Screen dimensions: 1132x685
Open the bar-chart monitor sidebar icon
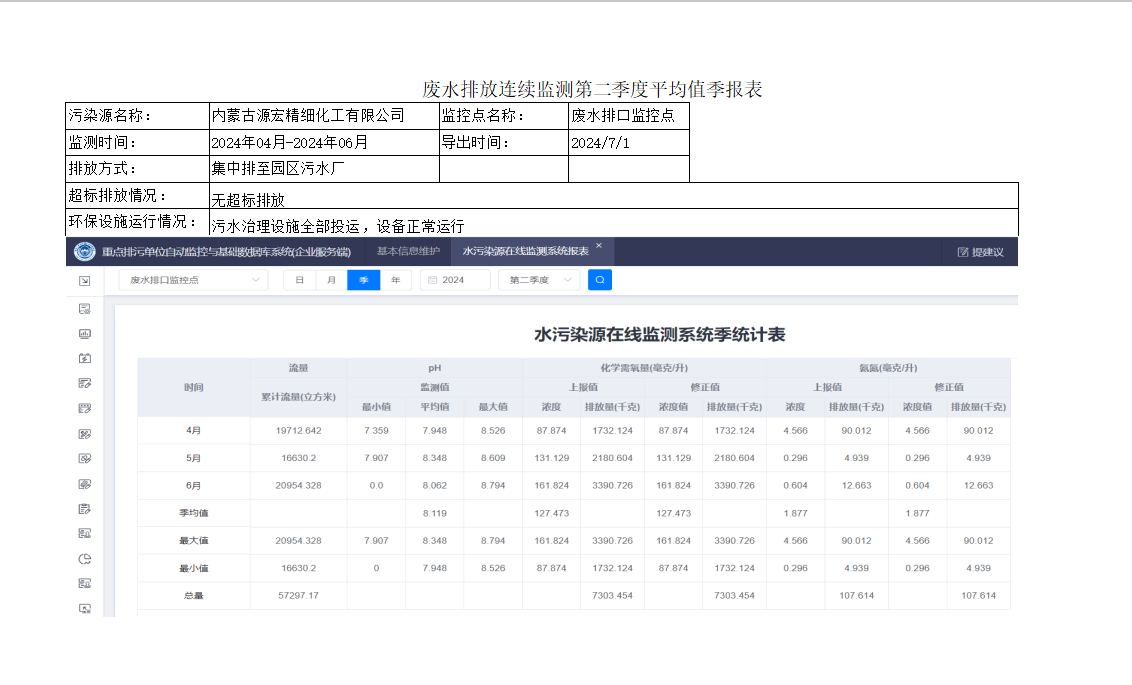84,333
